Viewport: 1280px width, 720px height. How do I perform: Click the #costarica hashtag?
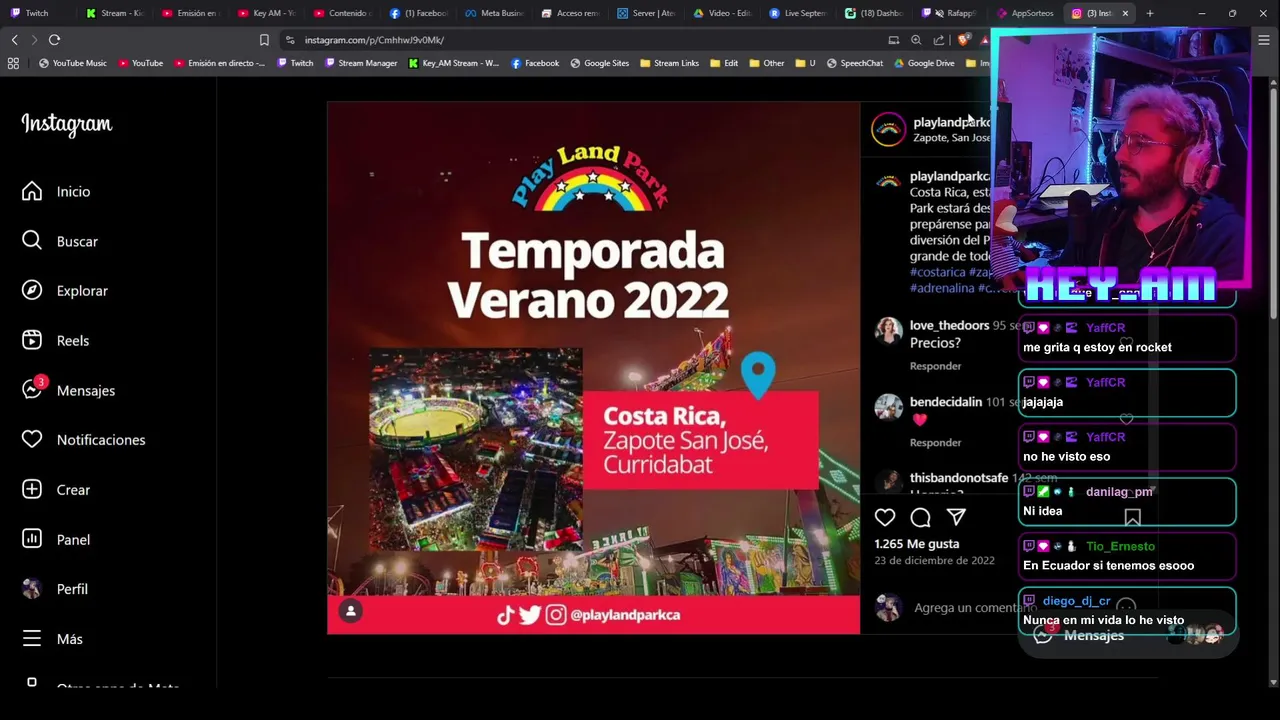tap(938, 272)
